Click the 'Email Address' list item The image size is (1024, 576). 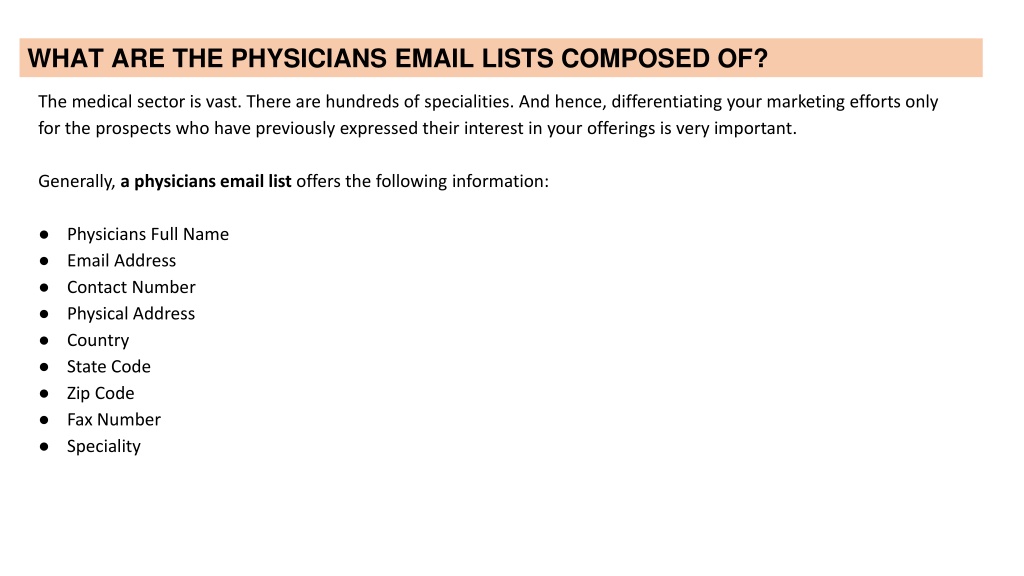121,261
